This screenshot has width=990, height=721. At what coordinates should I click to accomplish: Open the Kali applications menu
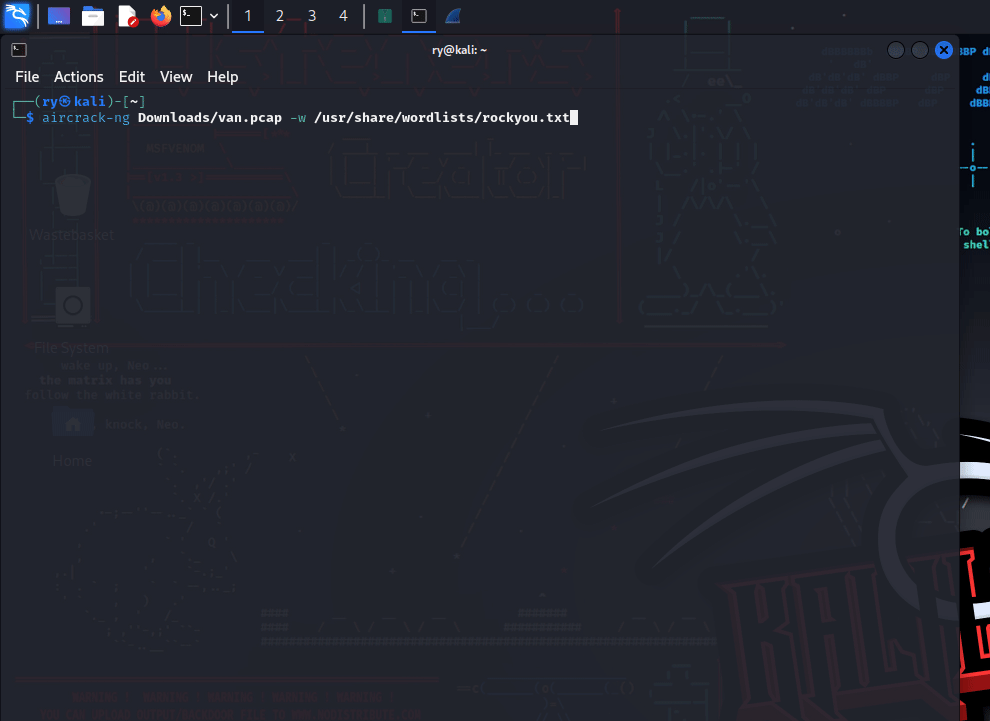tap(16, 16)
